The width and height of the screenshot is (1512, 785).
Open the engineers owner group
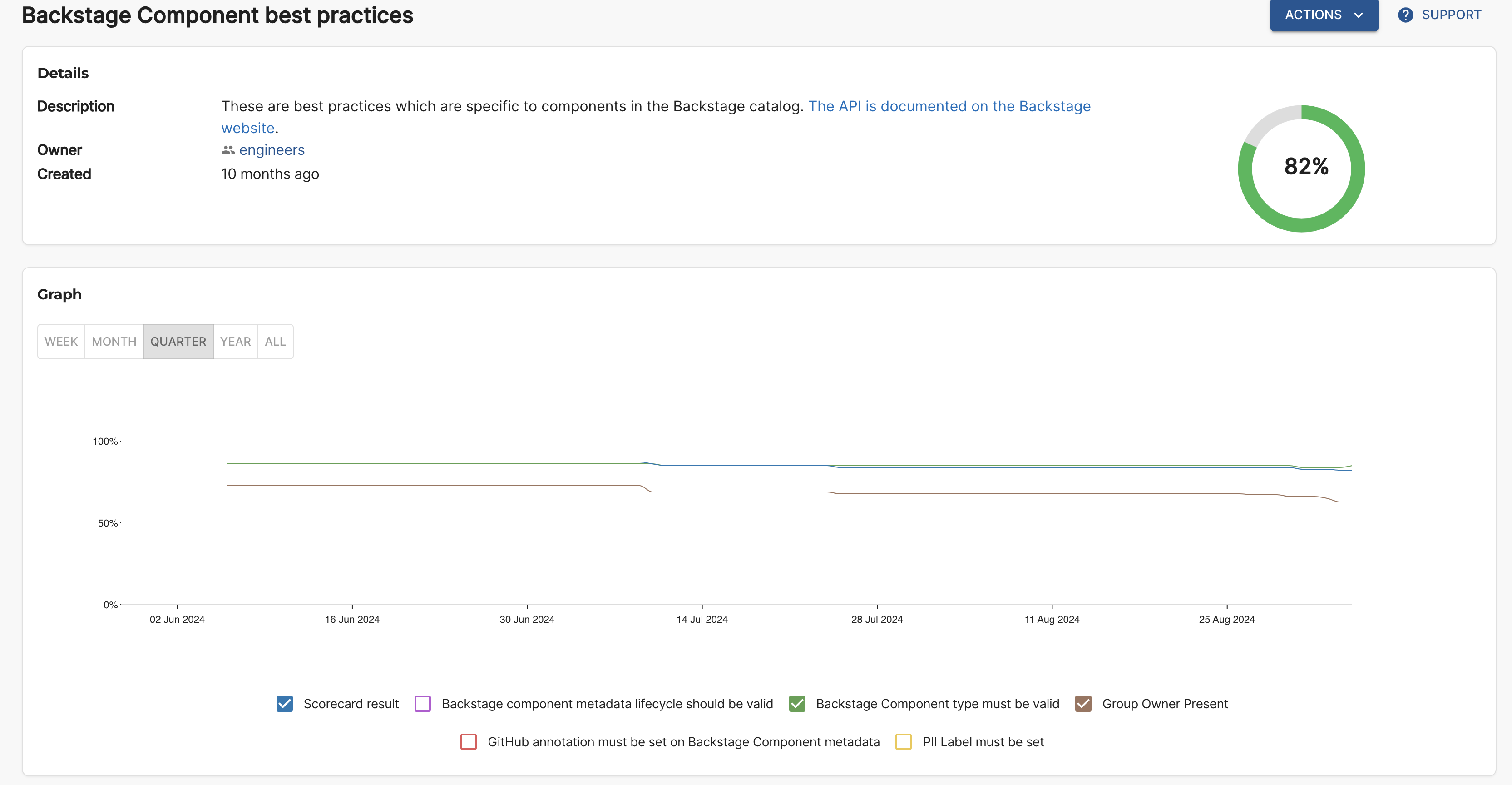point(272,150)
